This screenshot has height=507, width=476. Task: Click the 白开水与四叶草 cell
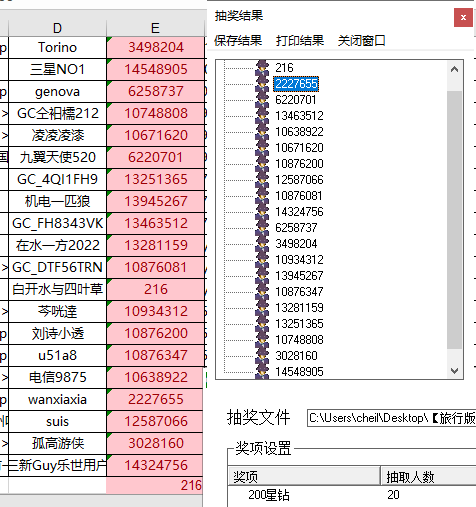coord(57,289)
